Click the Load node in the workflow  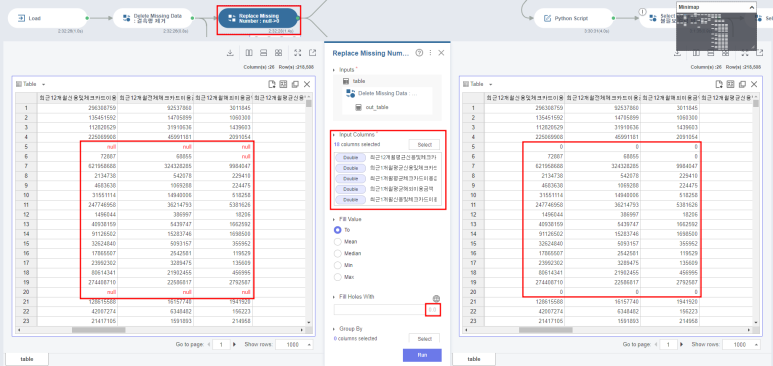pyautogui.click(x=47, y=18)
